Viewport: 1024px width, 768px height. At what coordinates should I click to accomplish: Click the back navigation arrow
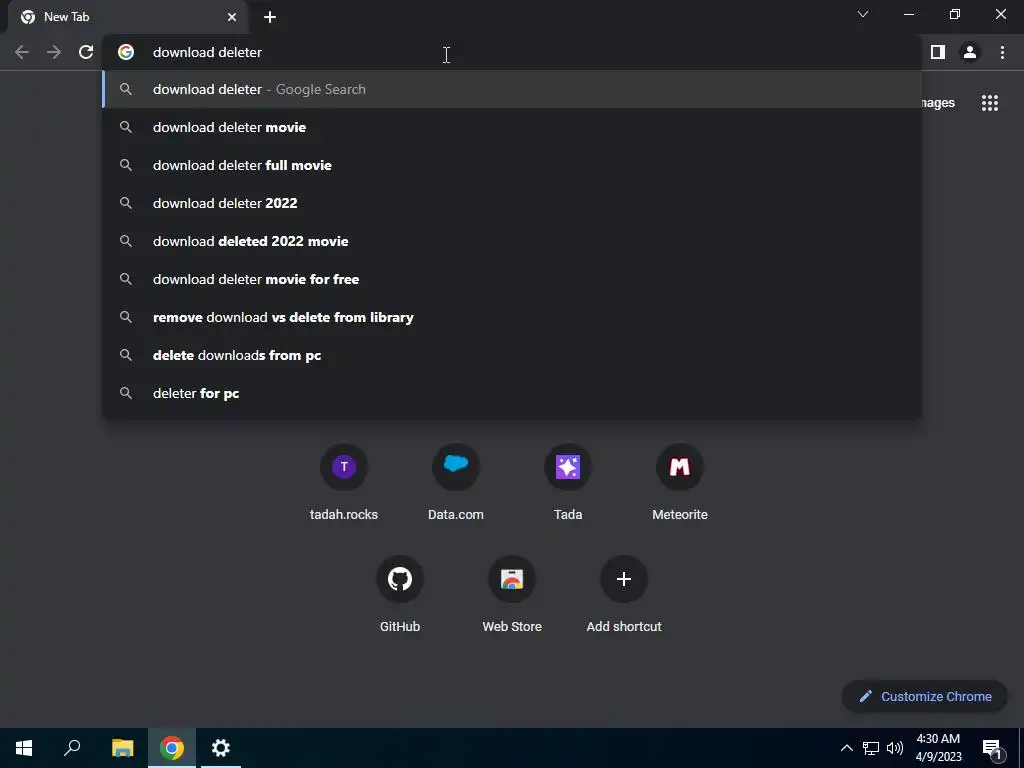tap(22, 52)
